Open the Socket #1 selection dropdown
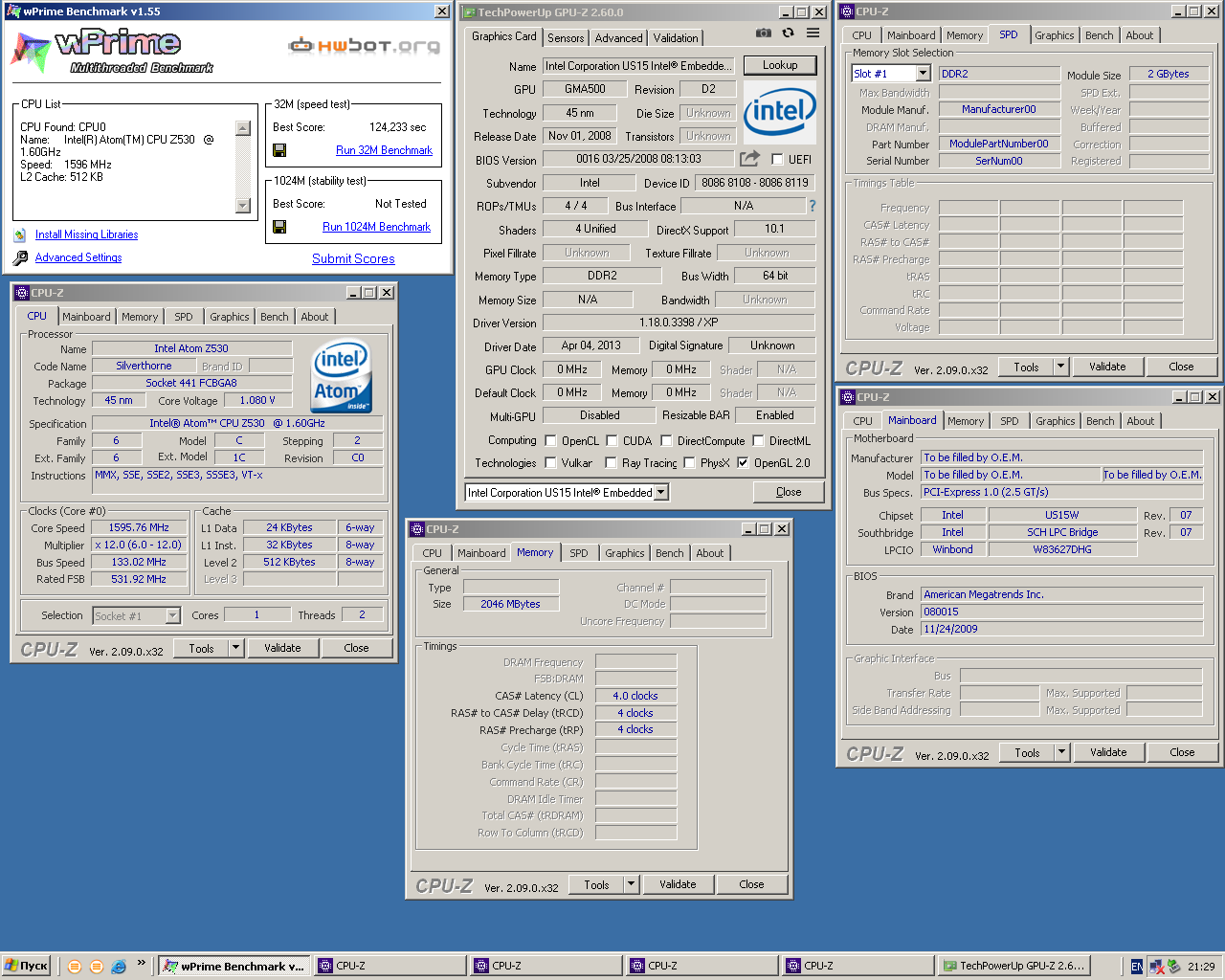1225x980 pixels. click(x=172, y=616)
